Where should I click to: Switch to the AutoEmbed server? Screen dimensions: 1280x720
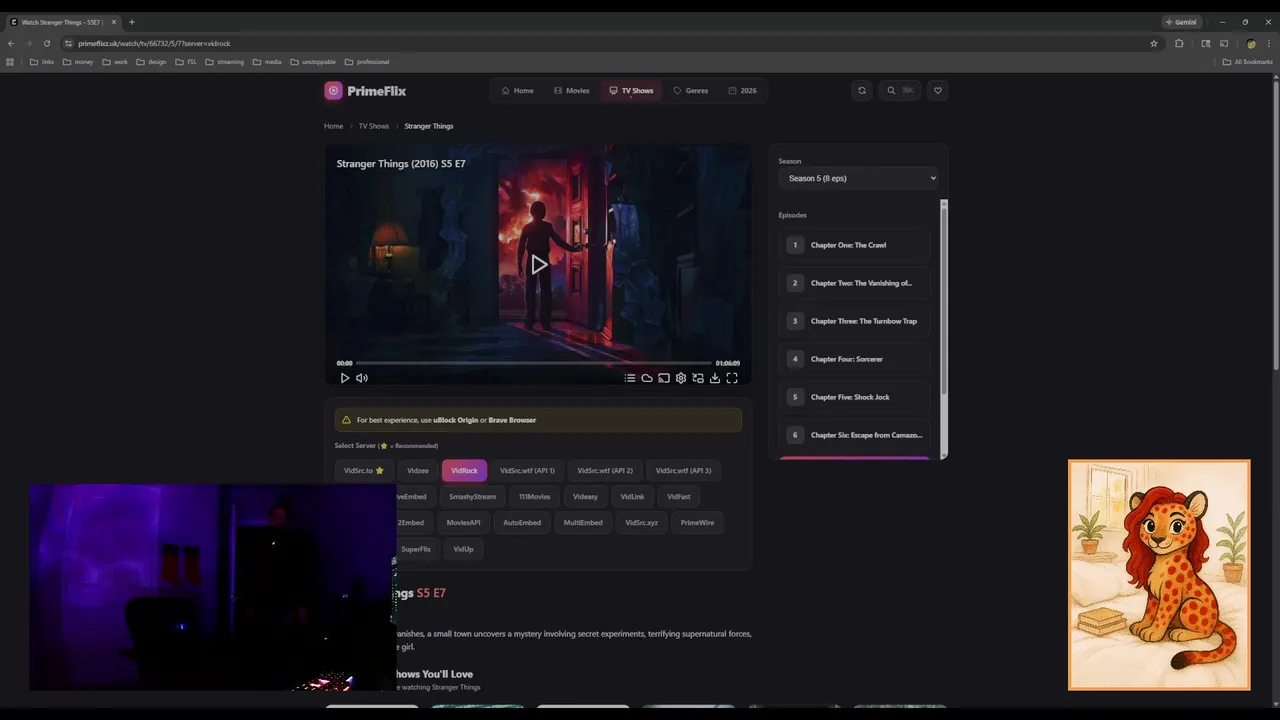tap(522, 523)
